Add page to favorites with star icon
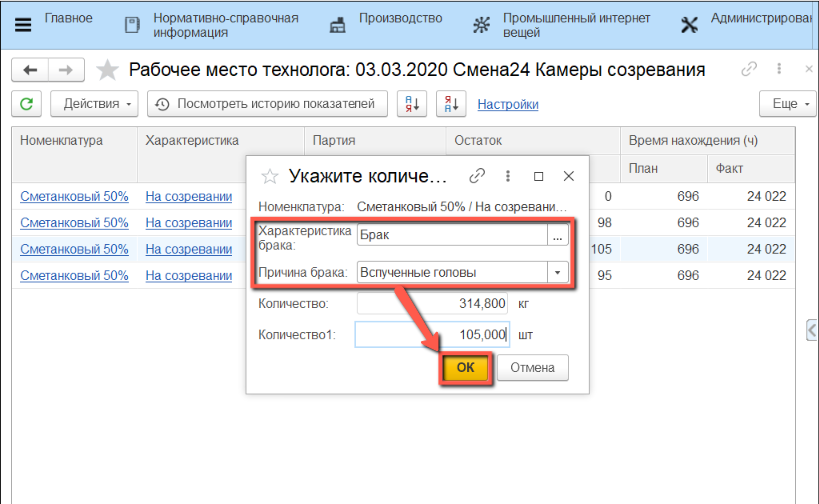Screen dimensions: 819x504 (108, 70)
